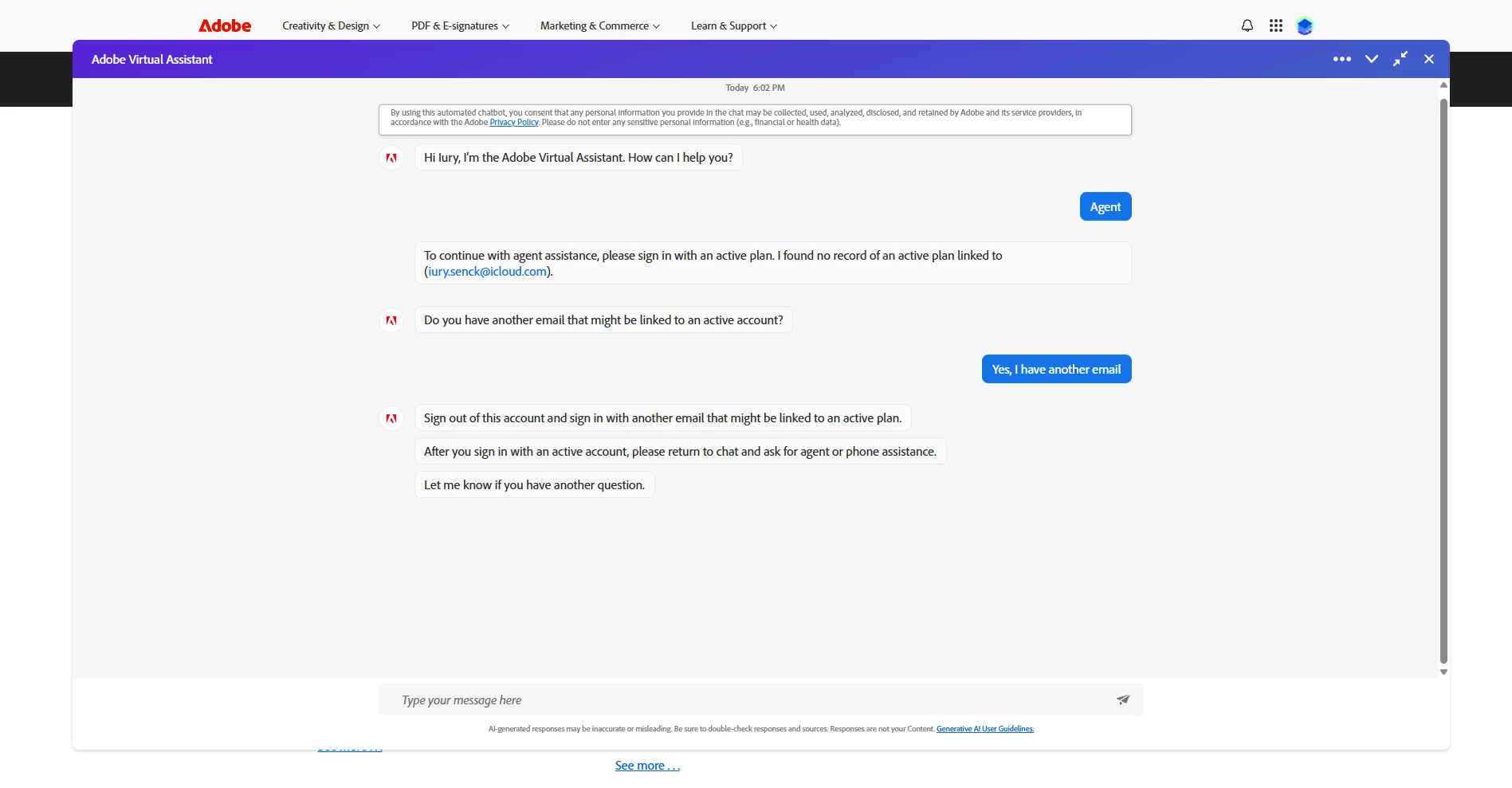Open the chat more options ellipsis

coord(1342,59)
